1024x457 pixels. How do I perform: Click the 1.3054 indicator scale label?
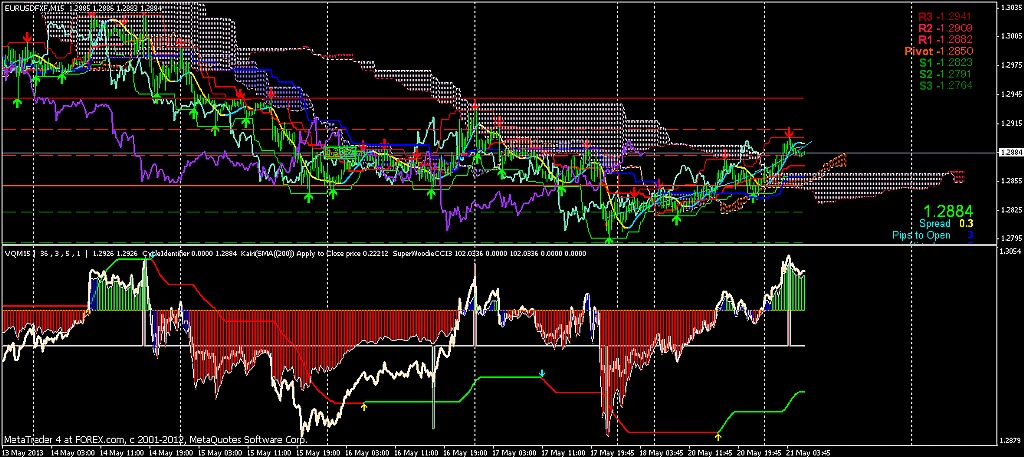[x=1011, y=251]
